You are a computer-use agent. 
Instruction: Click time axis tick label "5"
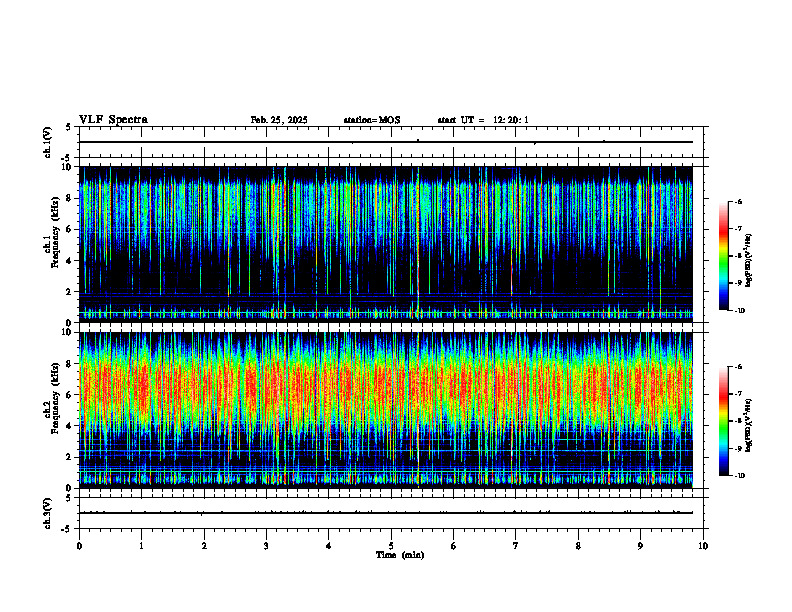(x=391, y=546)
